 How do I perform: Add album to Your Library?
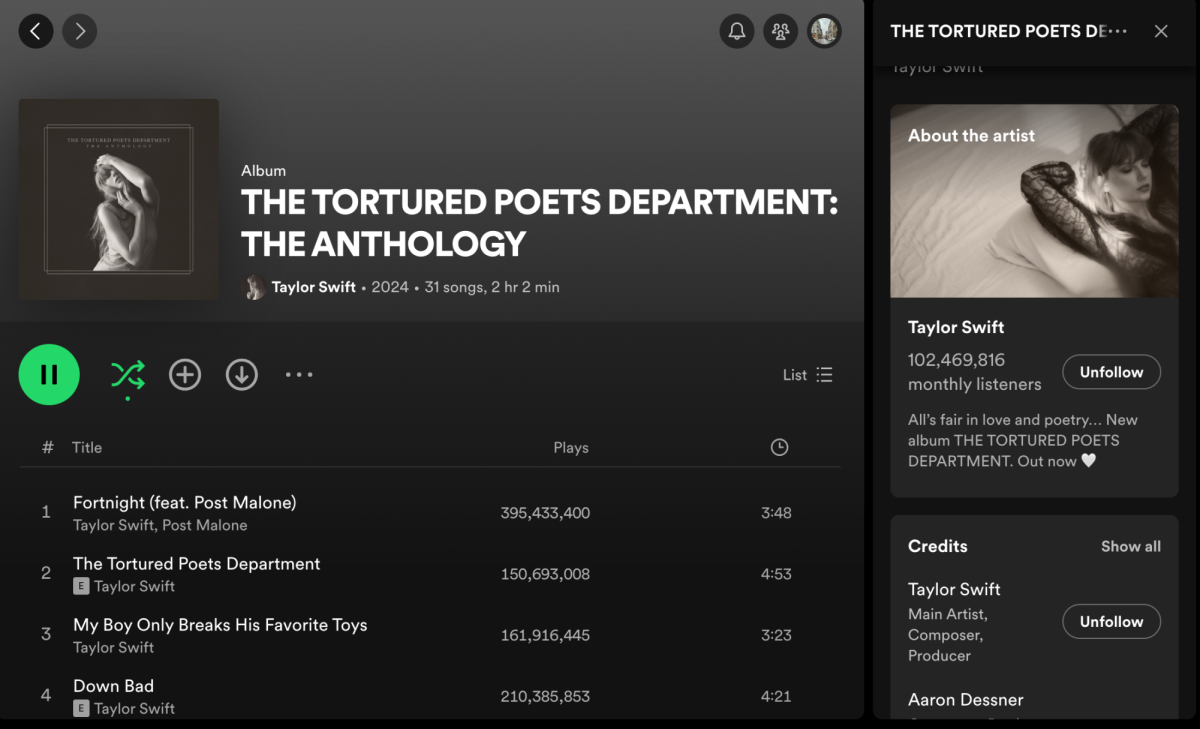pos(185,375)
